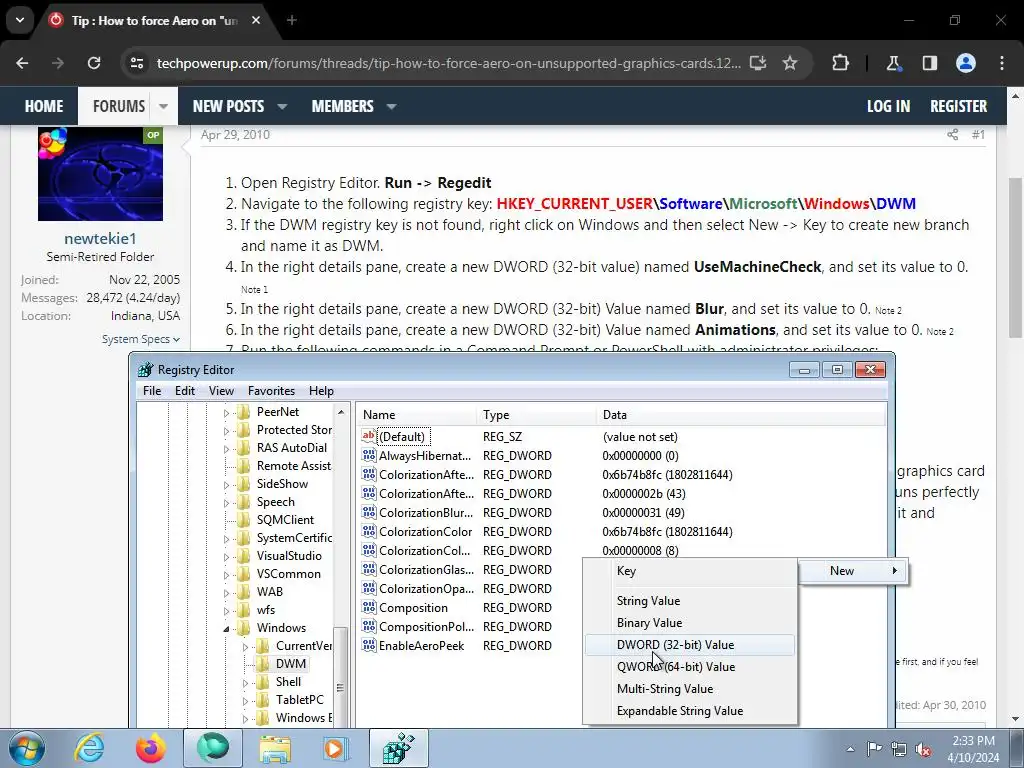This screenshot has height=768, width=1024.
Task: Choose Binary Value menu entry
Action: coord(690,623)
